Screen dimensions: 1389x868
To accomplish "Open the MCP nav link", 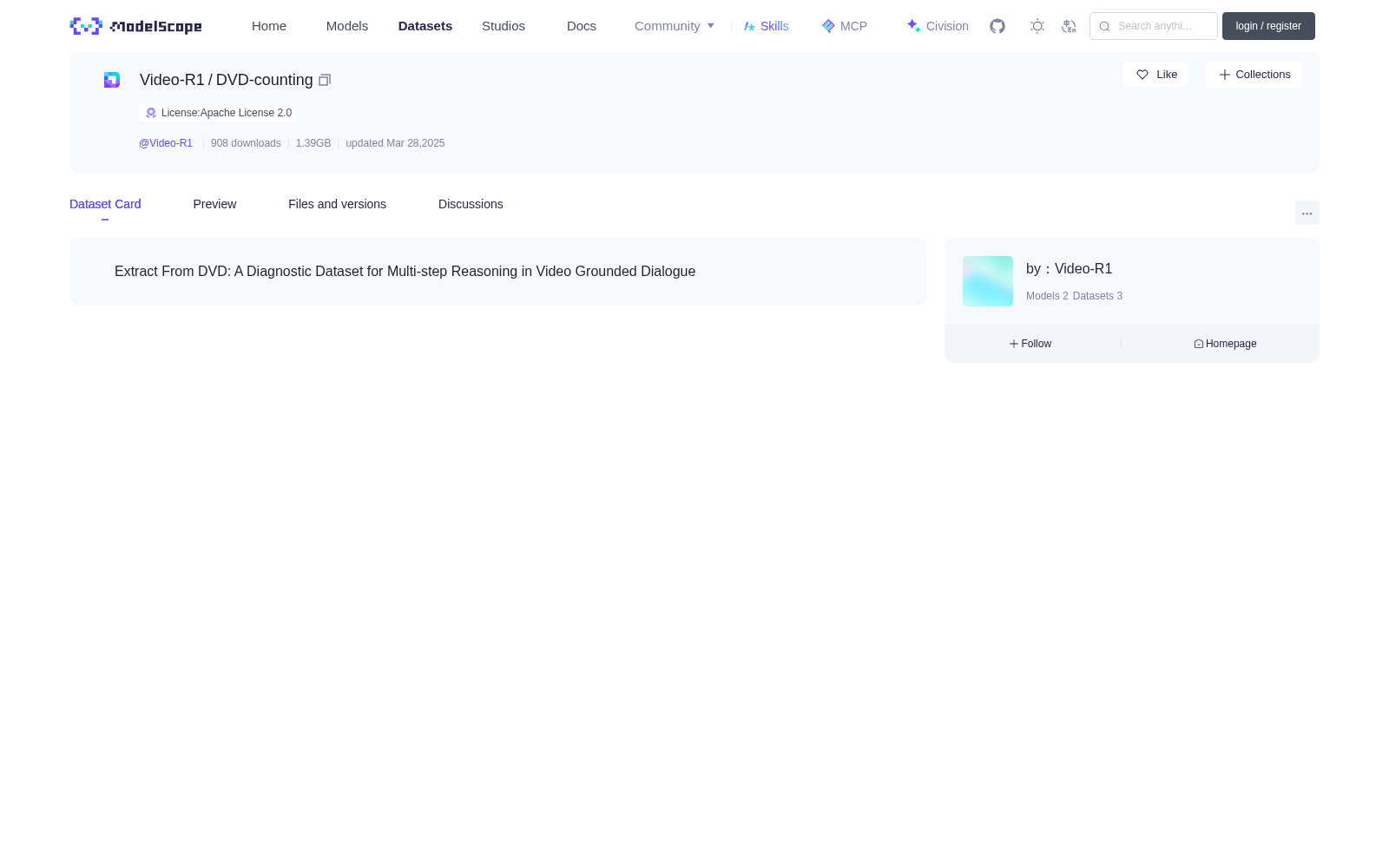I will pyautogui.click(x=845, y=26).
